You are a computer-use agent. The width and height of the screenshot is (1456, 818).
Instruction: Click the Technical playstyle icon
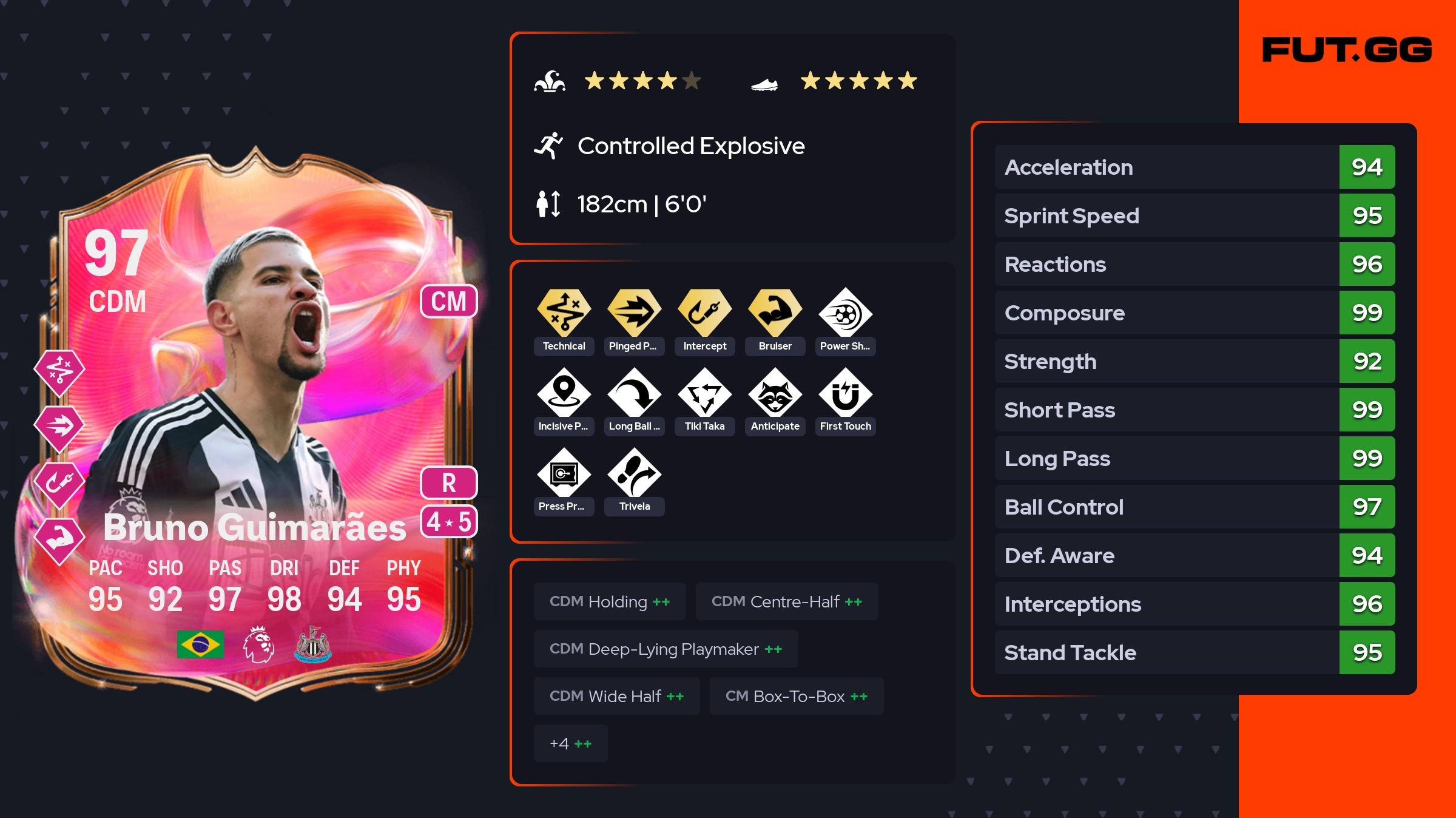coord(564,313)
